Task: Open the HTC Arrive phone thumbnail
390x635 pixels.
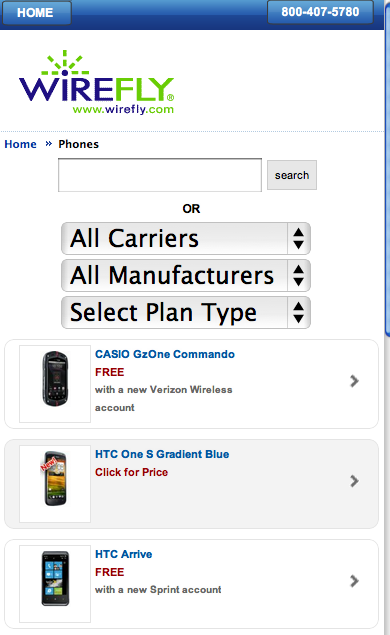Action: 55,584
